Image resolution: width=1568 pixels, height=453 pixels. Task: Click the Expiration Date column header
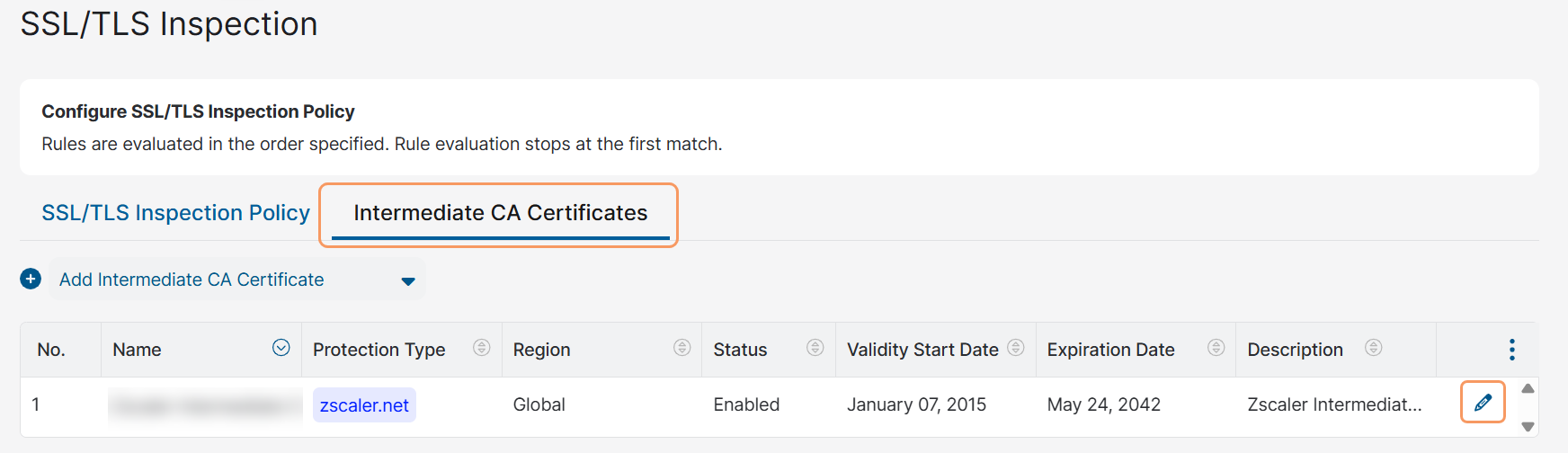pyautogui.click(x=1110, y=350)
